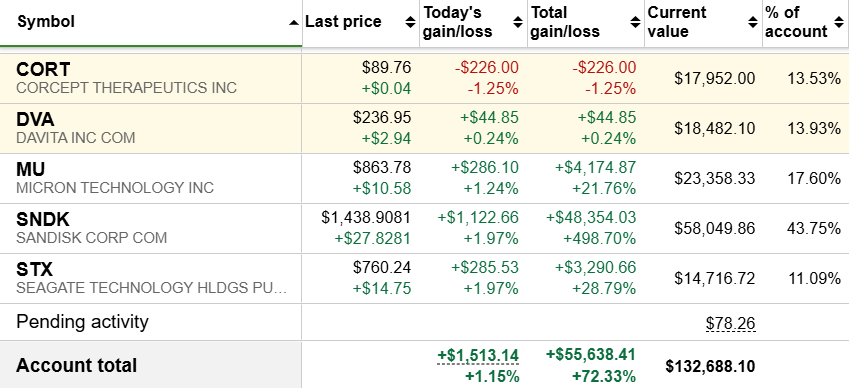Click % of account sort arrows
Screen dimensions: 849x388
tap(839, 22)
